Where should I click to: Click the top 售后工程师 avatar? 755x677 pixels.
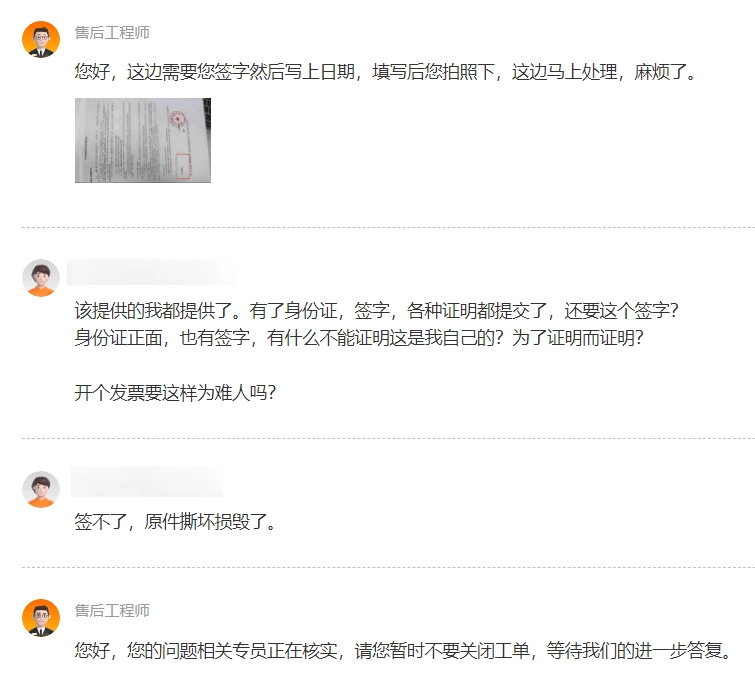point(41,39)
